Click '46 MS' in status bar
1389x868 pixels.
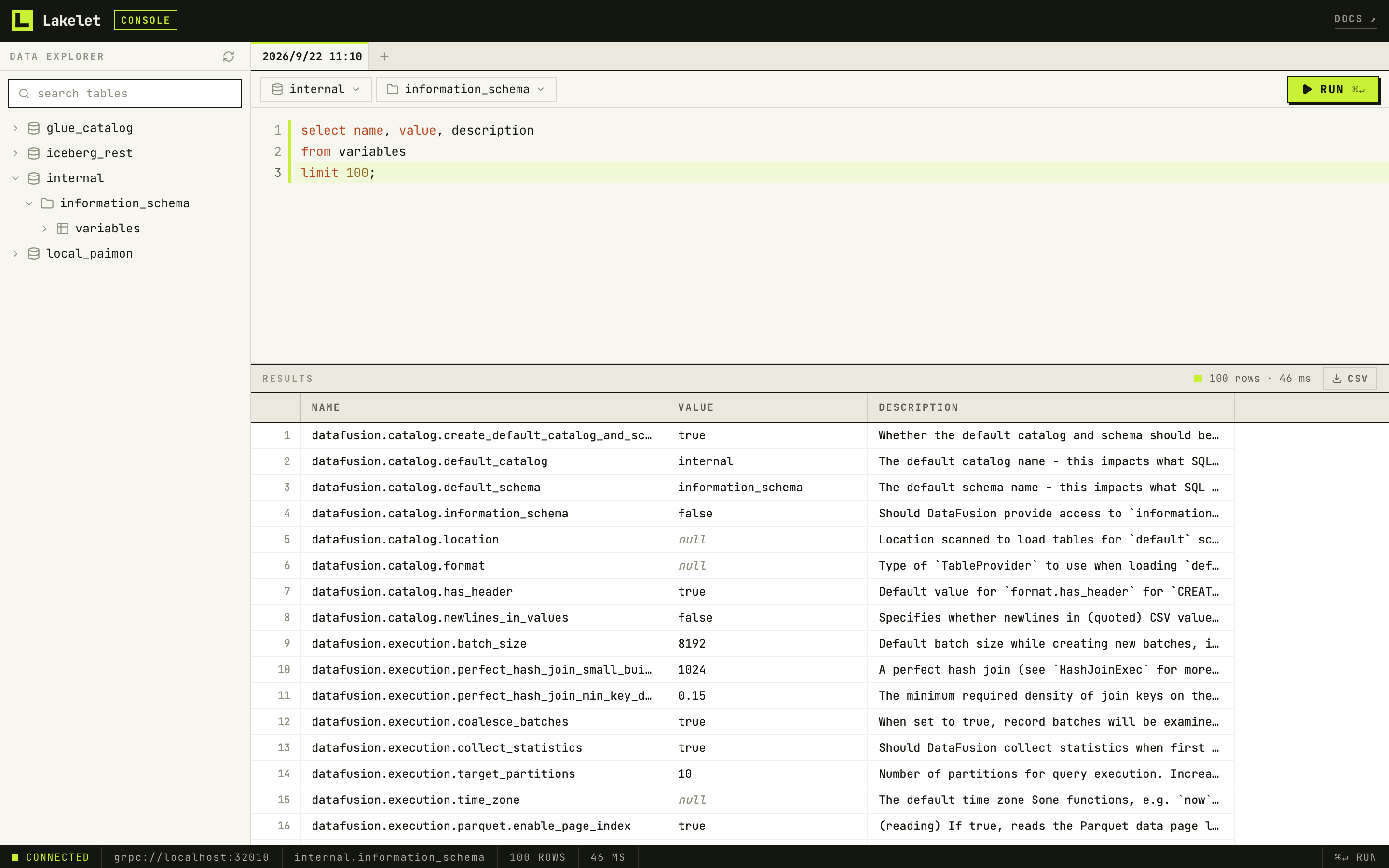[x=607, y=857]
